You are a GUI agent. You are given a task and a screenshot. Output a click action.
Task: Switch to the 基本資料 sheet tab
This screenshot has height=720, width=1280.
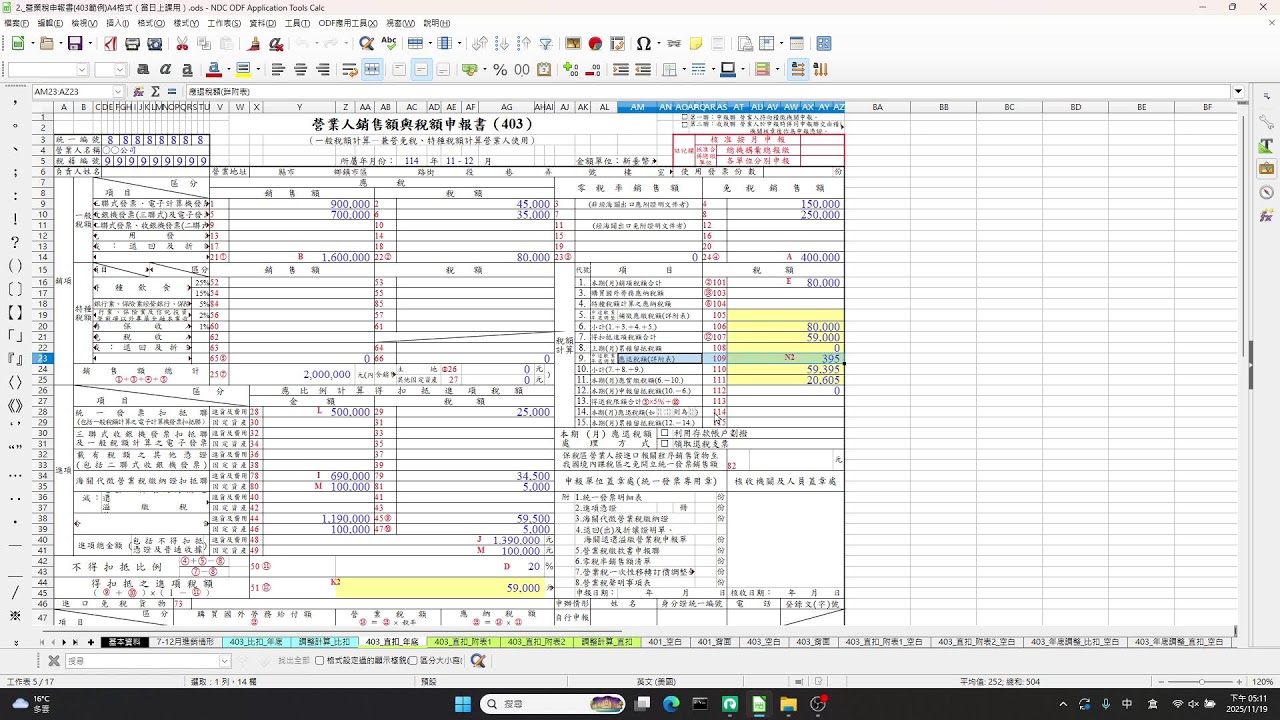click(x=124, y=642)
